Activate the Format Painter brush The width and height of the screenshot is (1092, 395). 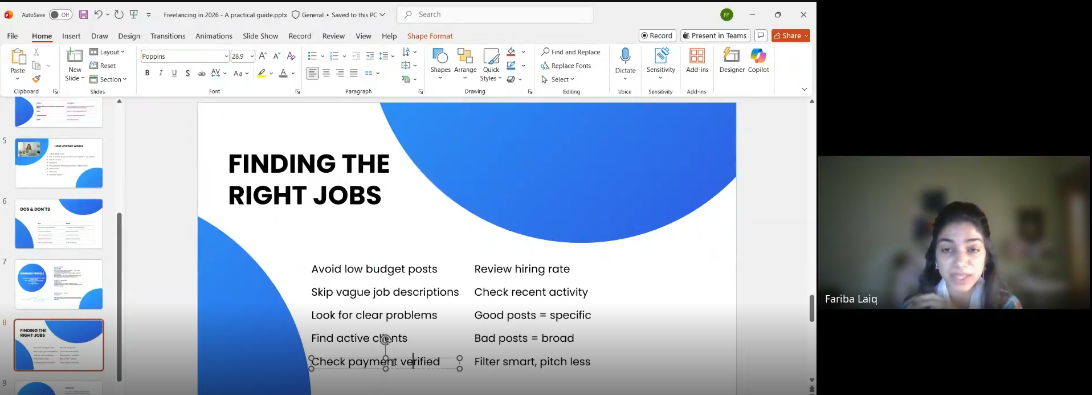coord(36,79)
